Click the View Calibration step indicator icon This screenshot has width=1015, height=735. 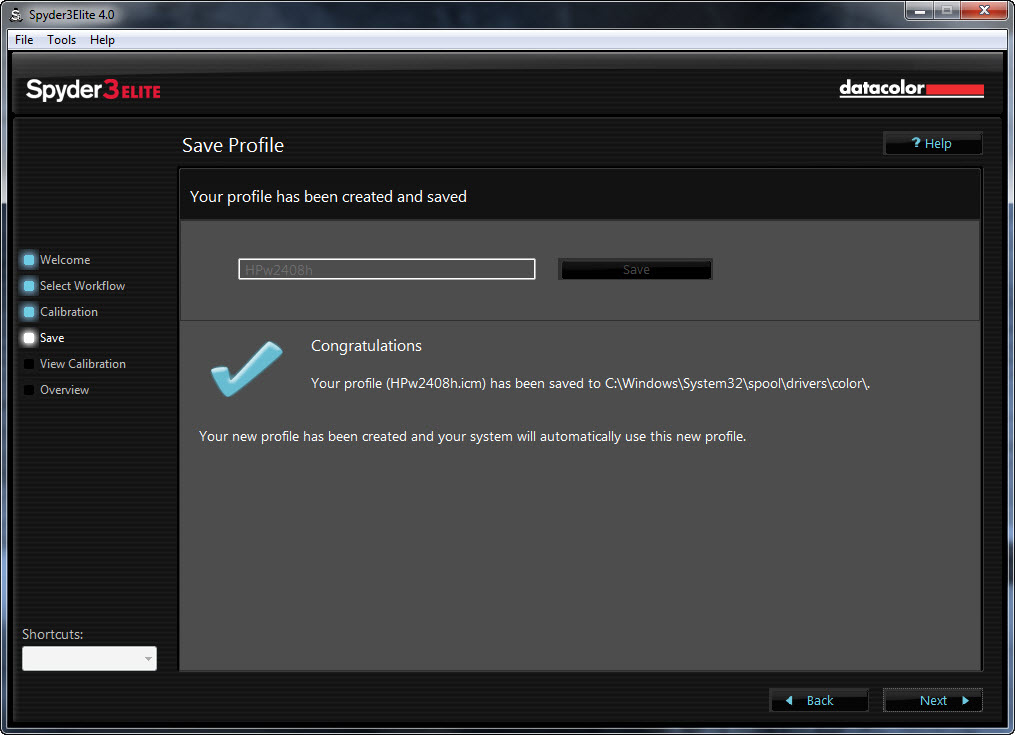[x=29, y=364]
